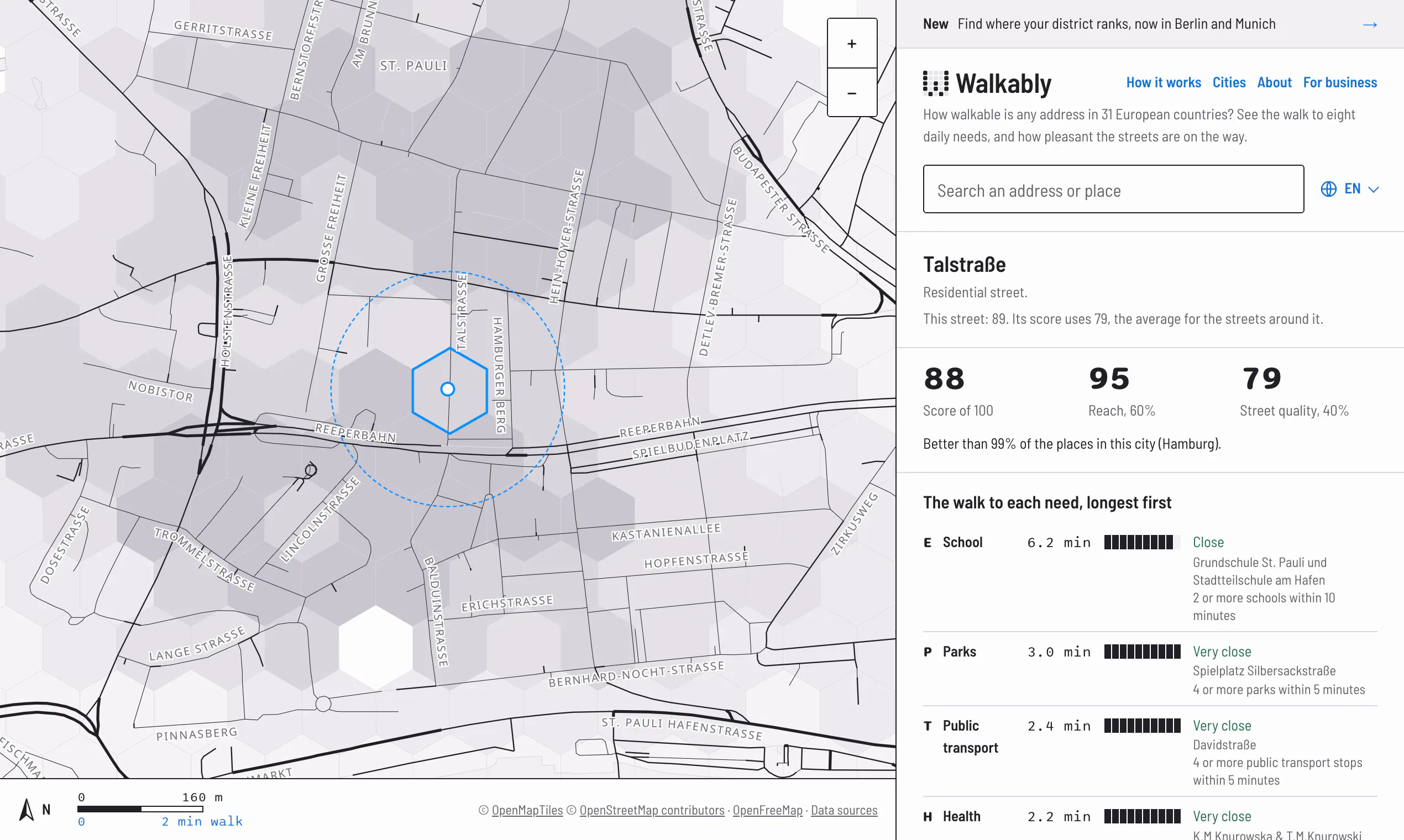Viewport: 1404px width, 840px height.
Task: Open How it works page
Action: [x=1164, y=83]
